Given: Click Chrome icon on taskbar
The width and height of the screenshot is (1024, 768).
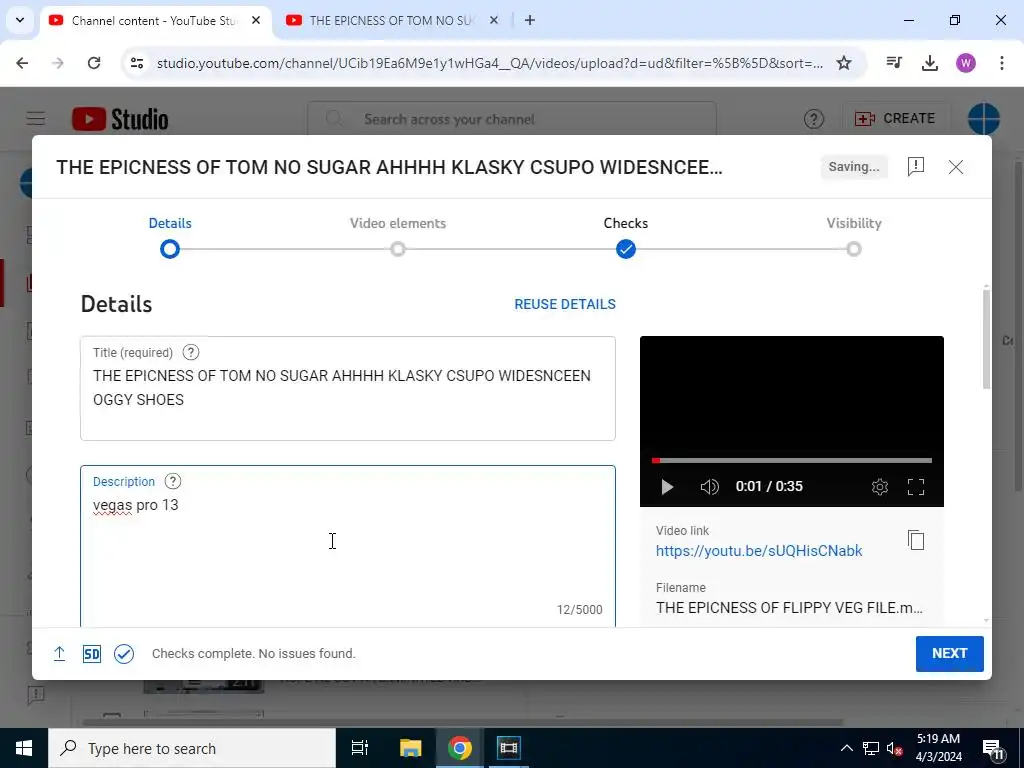Looking at the screenshot, I should tap(460, 748).
